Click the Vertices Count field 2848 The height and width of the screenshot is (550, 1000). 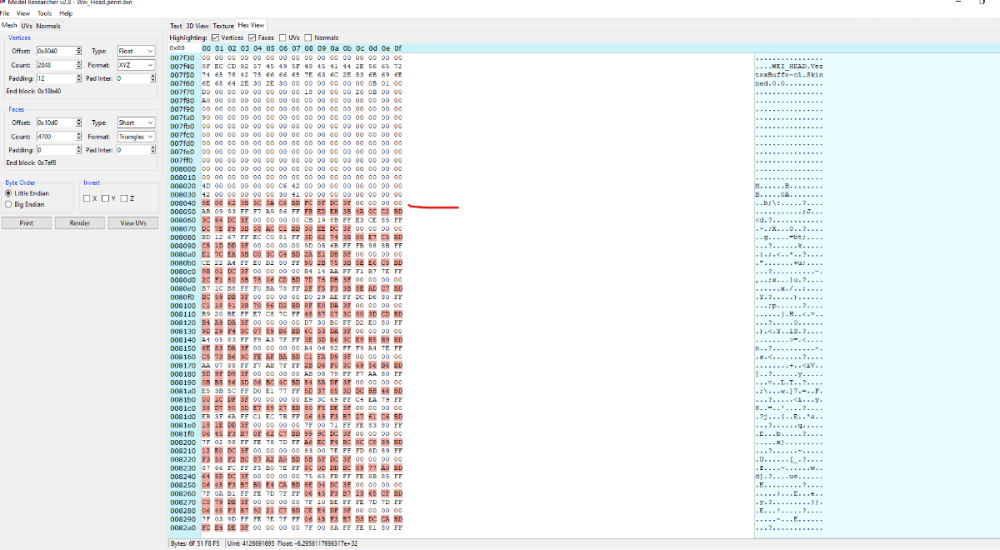pos(55,65)
